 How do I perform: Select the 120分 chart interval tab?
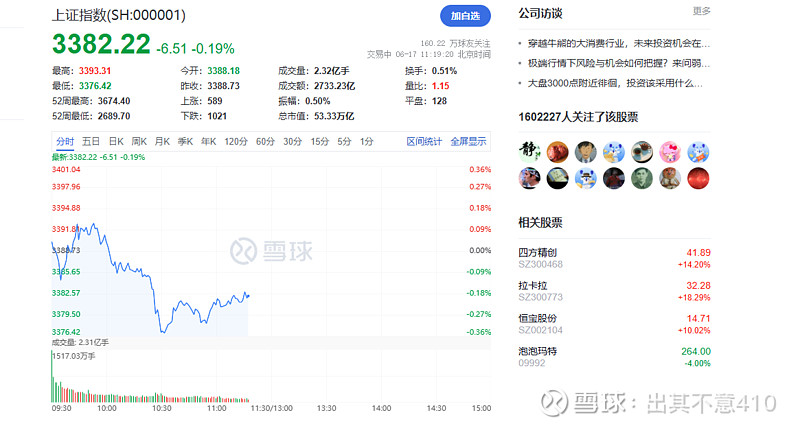[x=236, y=141]
